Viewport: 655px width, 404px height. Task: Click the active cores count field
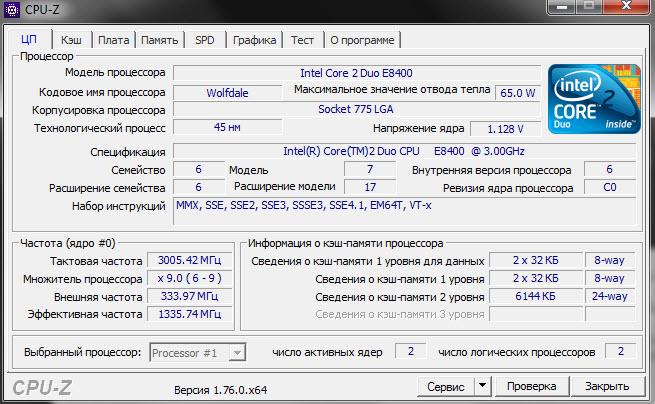pos(411,351)
